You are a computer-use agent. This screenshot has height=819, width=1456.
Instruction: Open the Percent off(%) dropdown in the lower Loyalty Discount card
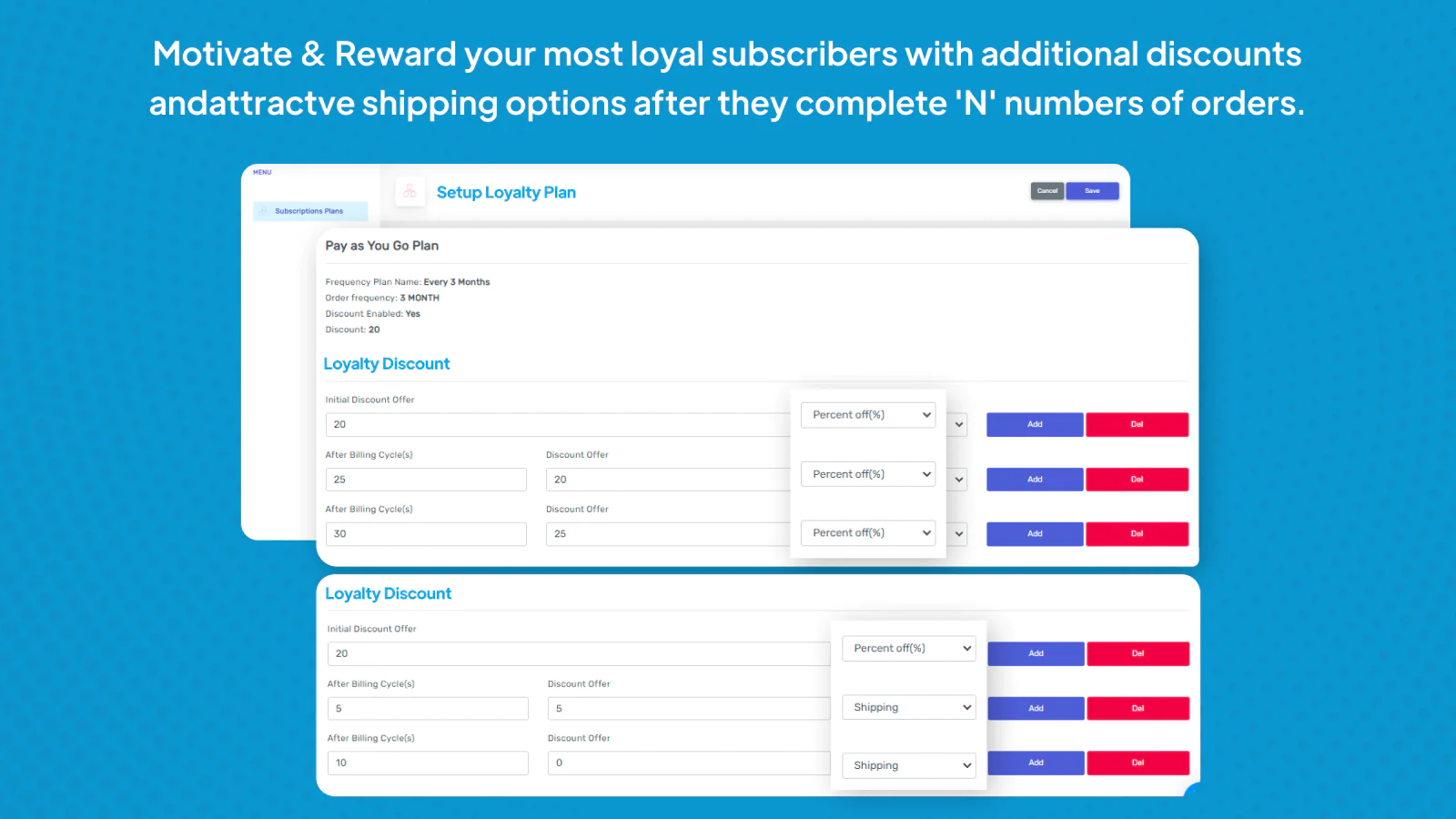908,648
